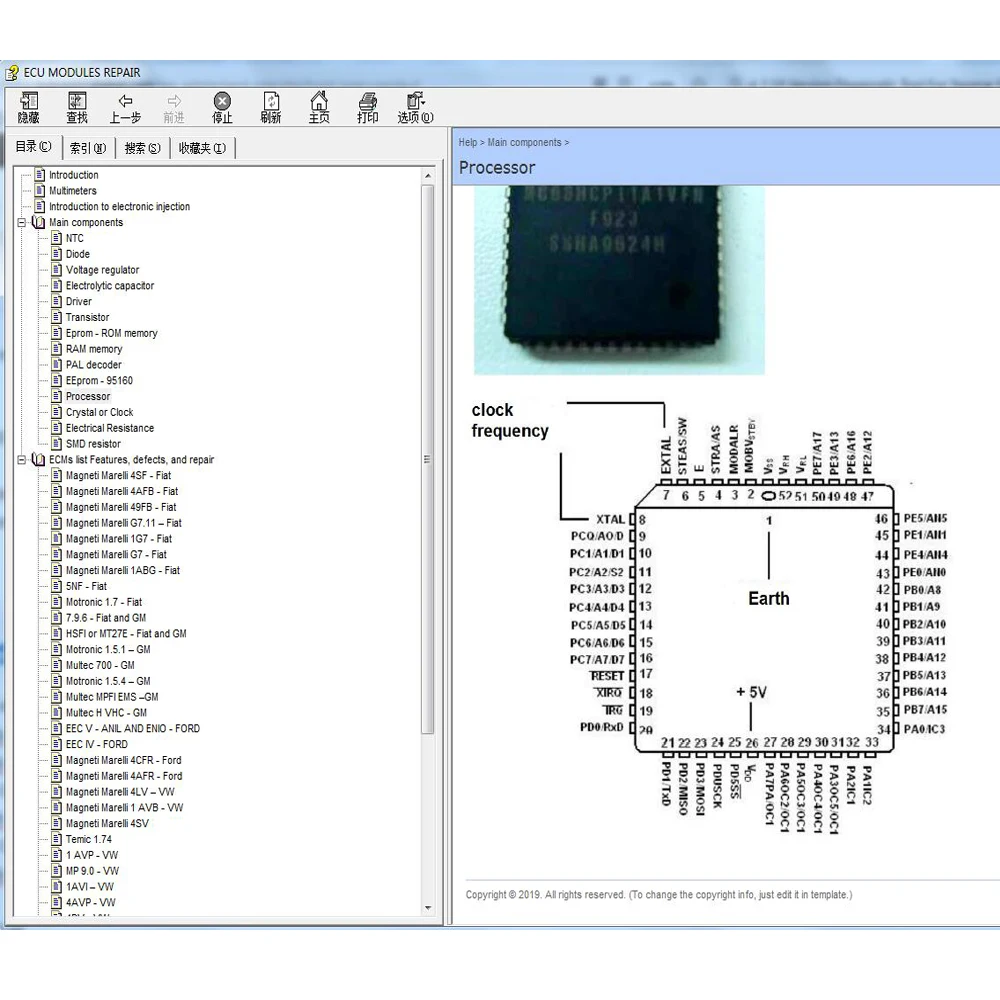The width and height of the screenshot is (1000, 1000).
Task: Click the tree scrollbar down arrow
Action: pyautogui.click(x=429, y=908)
